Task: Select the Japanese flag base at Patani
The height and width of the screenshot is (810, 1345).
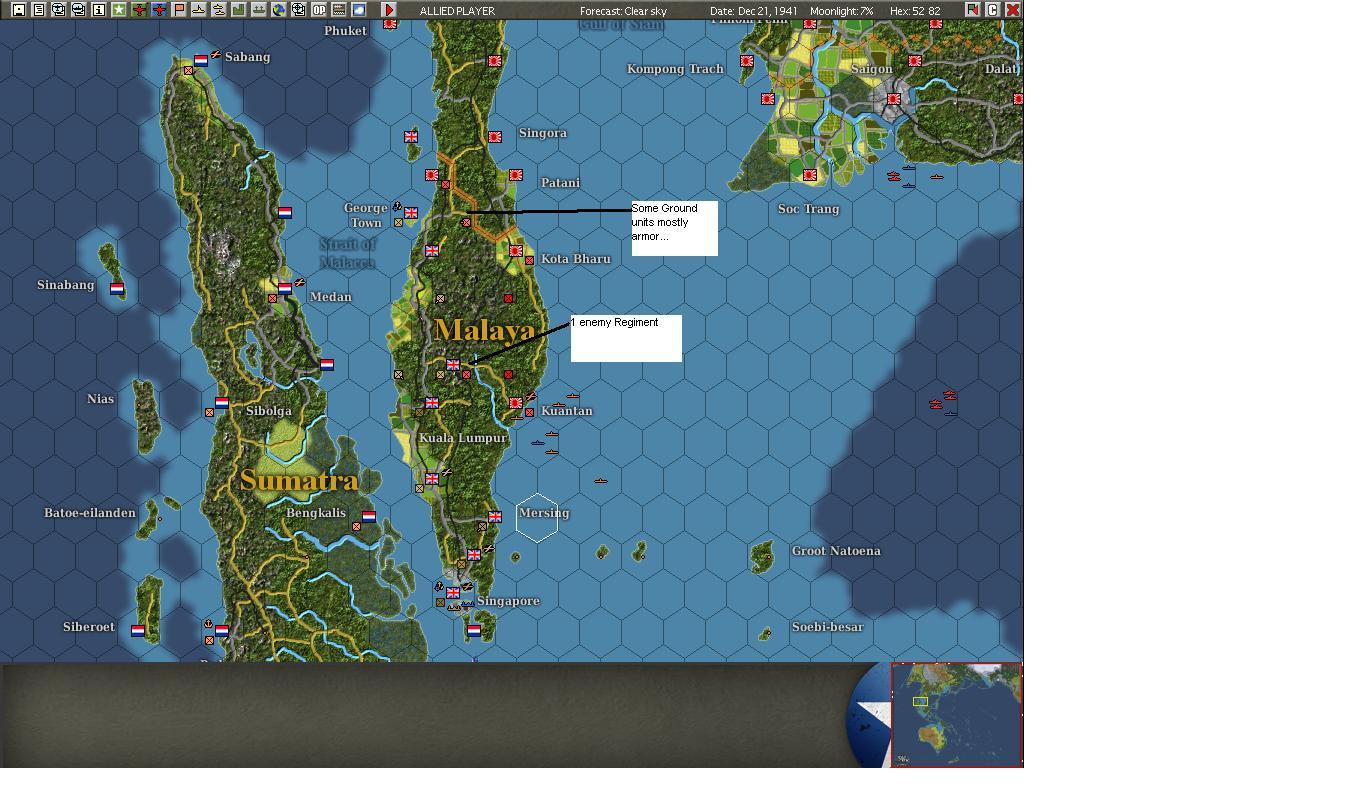Action: pyautogui.click(x=516, y=175)
